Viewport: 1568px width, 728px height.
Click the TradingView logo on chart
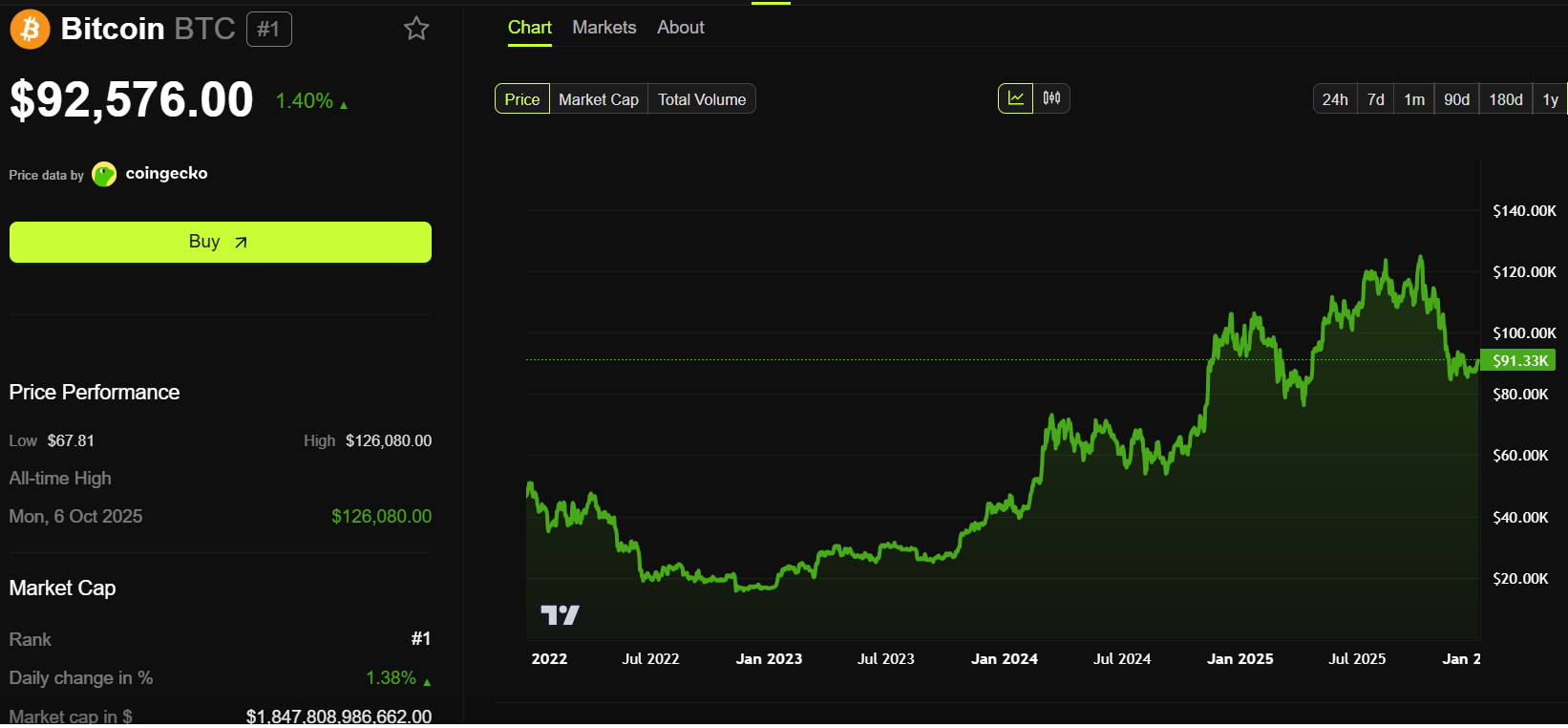[x=560, y=615]
